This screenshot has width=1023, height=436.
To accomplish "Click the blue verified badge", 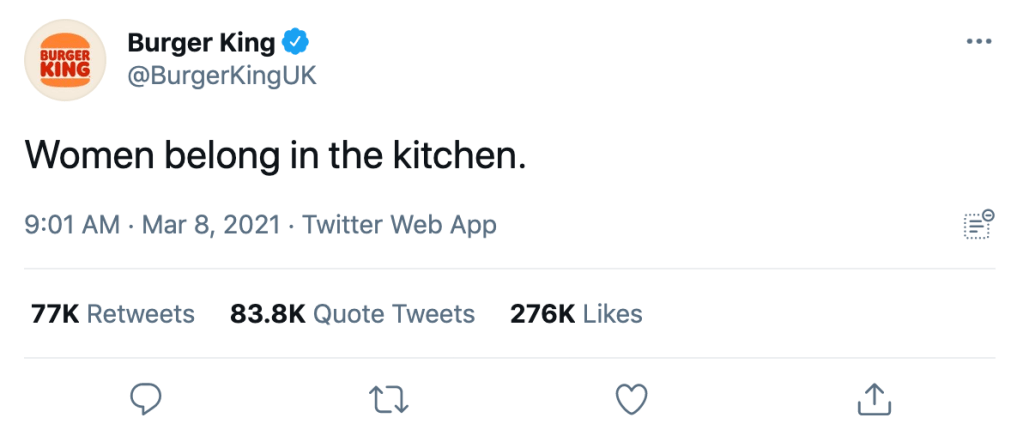I will (x=296, y=43).
